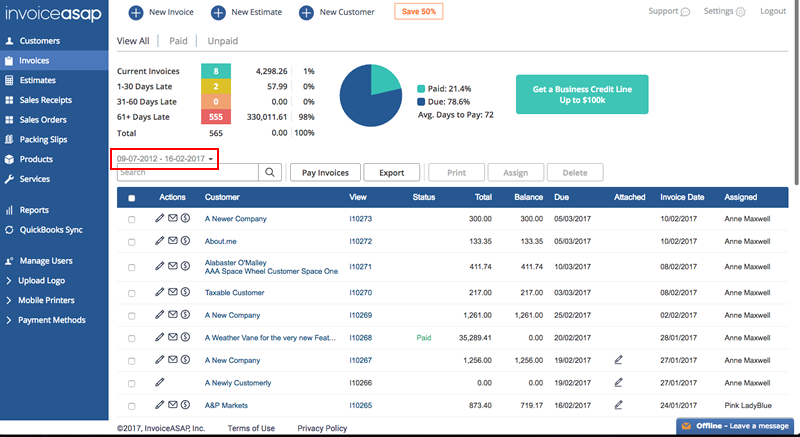Click the search magnifier icon
Viewport: 800px width, 437px height.
[x=270, y=172]
